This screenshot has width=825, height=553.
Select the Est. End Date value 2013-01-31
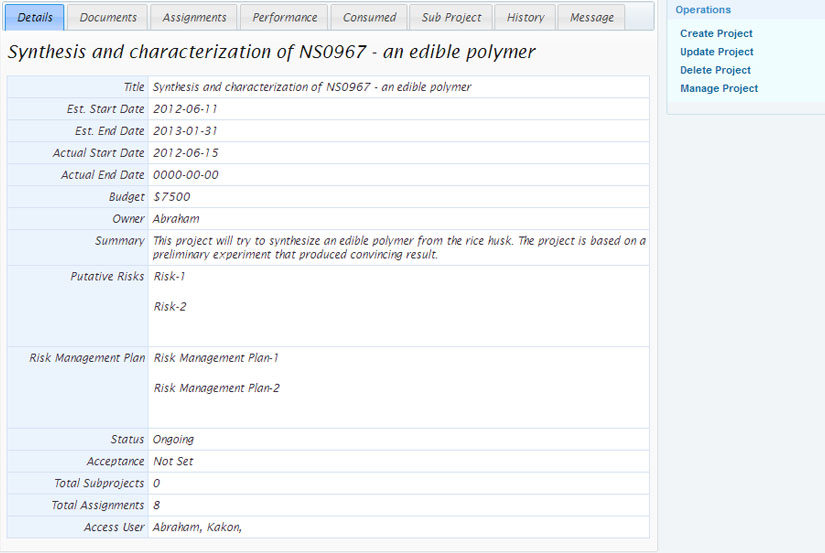[x=185, y=131]
